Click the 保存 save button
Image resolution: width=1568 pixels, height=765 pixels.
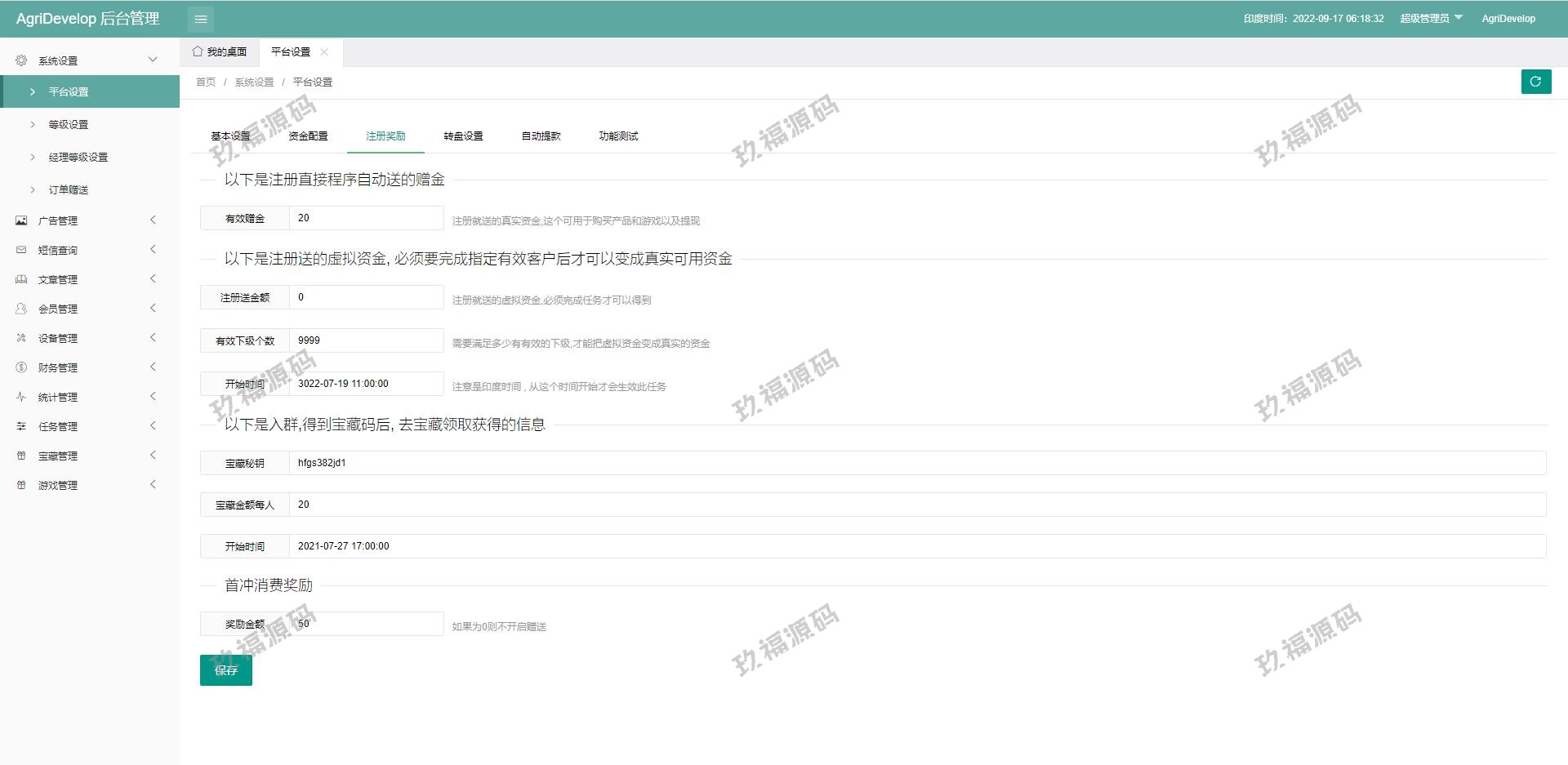tap(226, 670)
